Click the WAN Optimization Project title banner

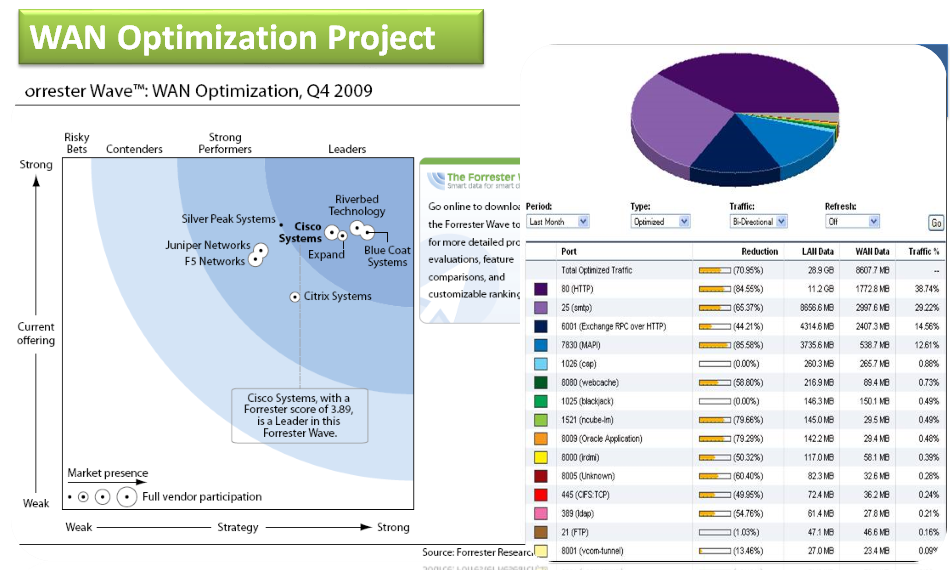coord(251,38)
